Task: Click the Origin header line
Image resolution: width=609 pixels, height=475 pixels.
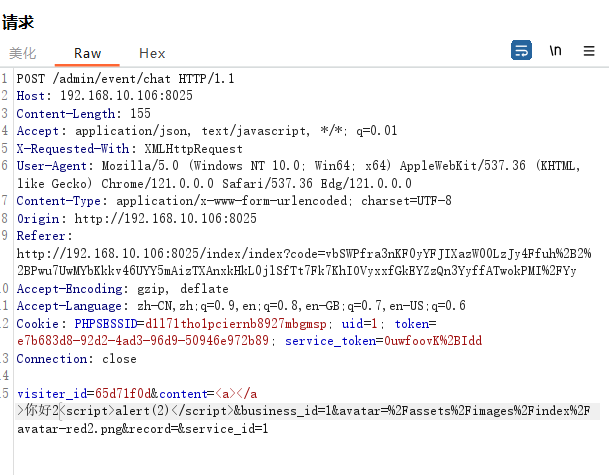Action: pyautogui.click(x=136, y=218)
